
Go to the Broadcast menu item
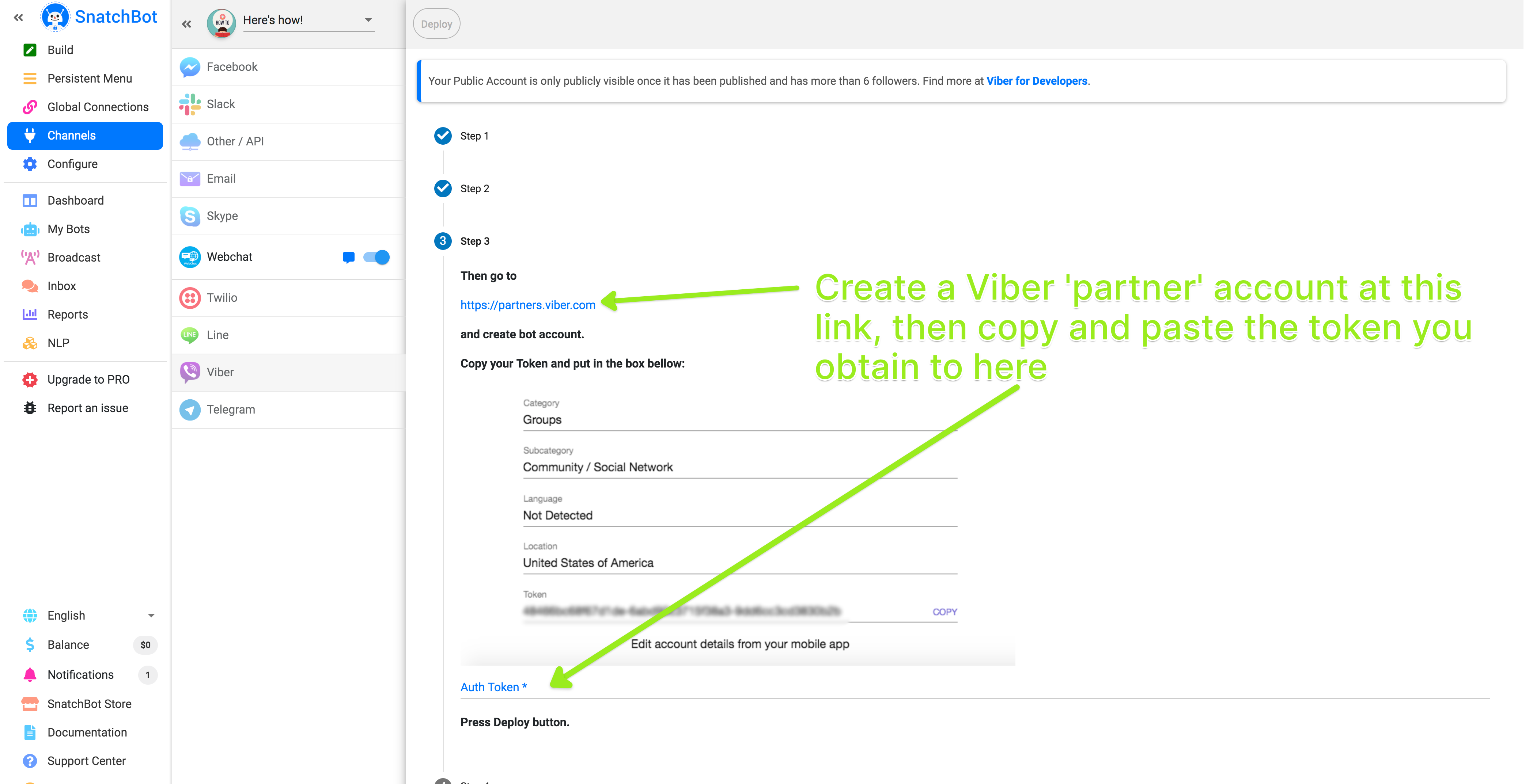tap(74, 258)
